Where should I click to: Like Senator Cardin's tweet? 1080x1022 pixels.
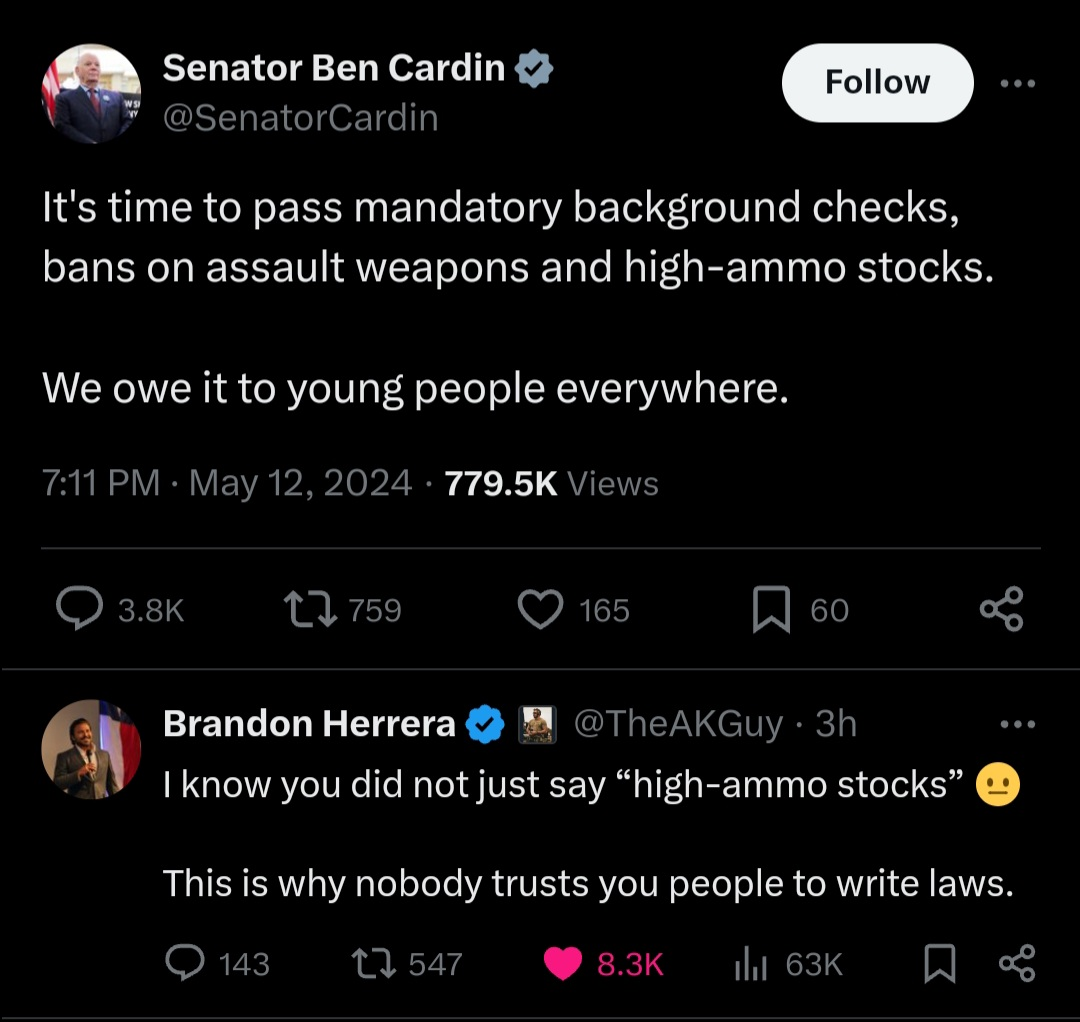(540, 609)
